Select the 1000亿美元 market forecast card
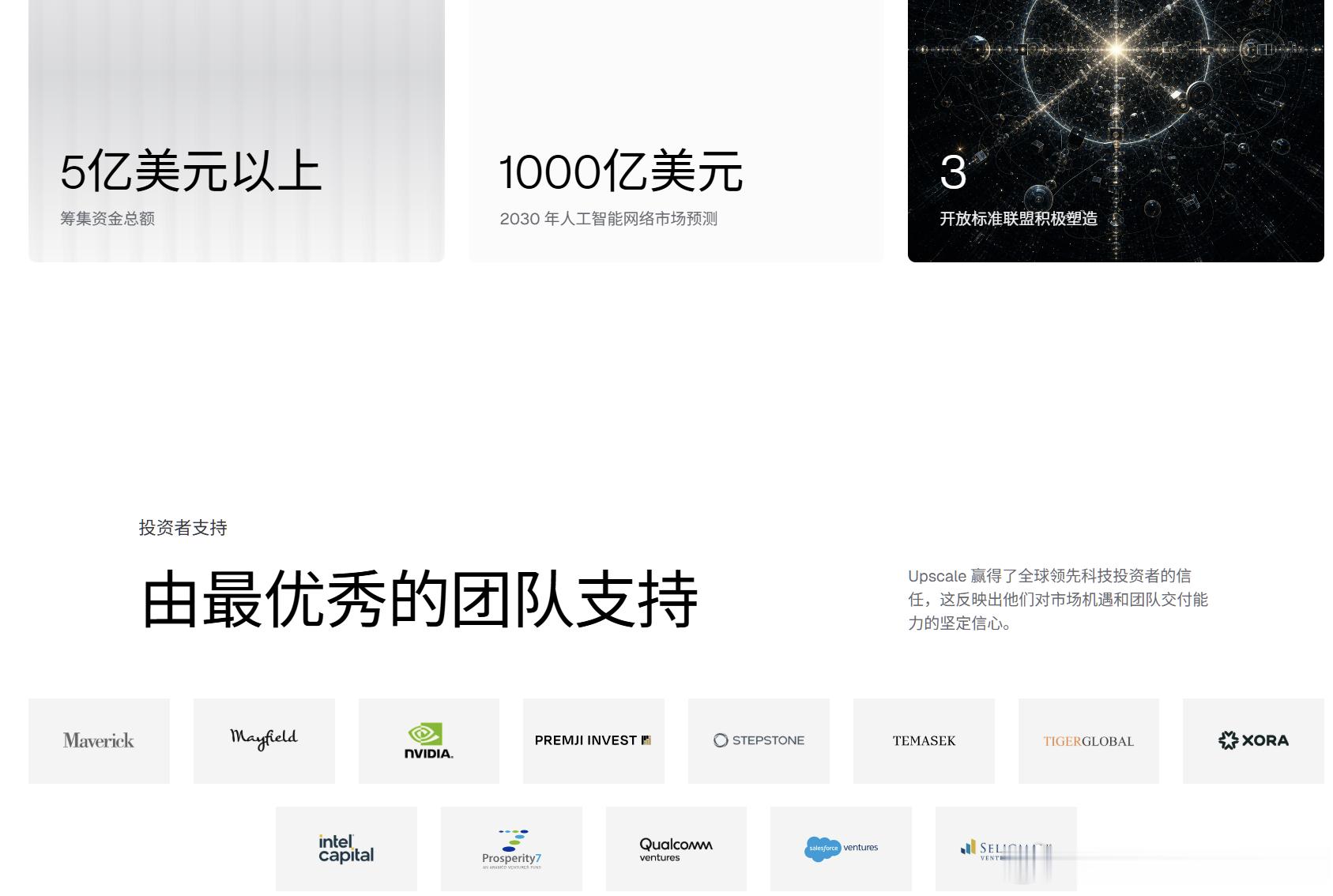This screenshot has width=1333, height=896. (676, 130)
